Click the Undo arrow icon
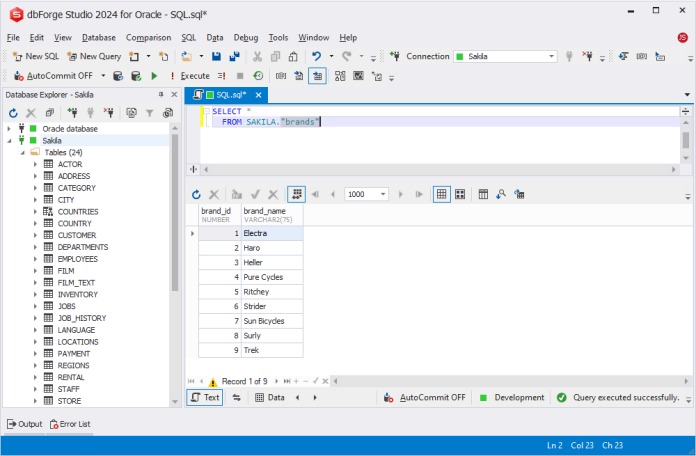Viewport: 696px width, 456px height. coord(316,56)
